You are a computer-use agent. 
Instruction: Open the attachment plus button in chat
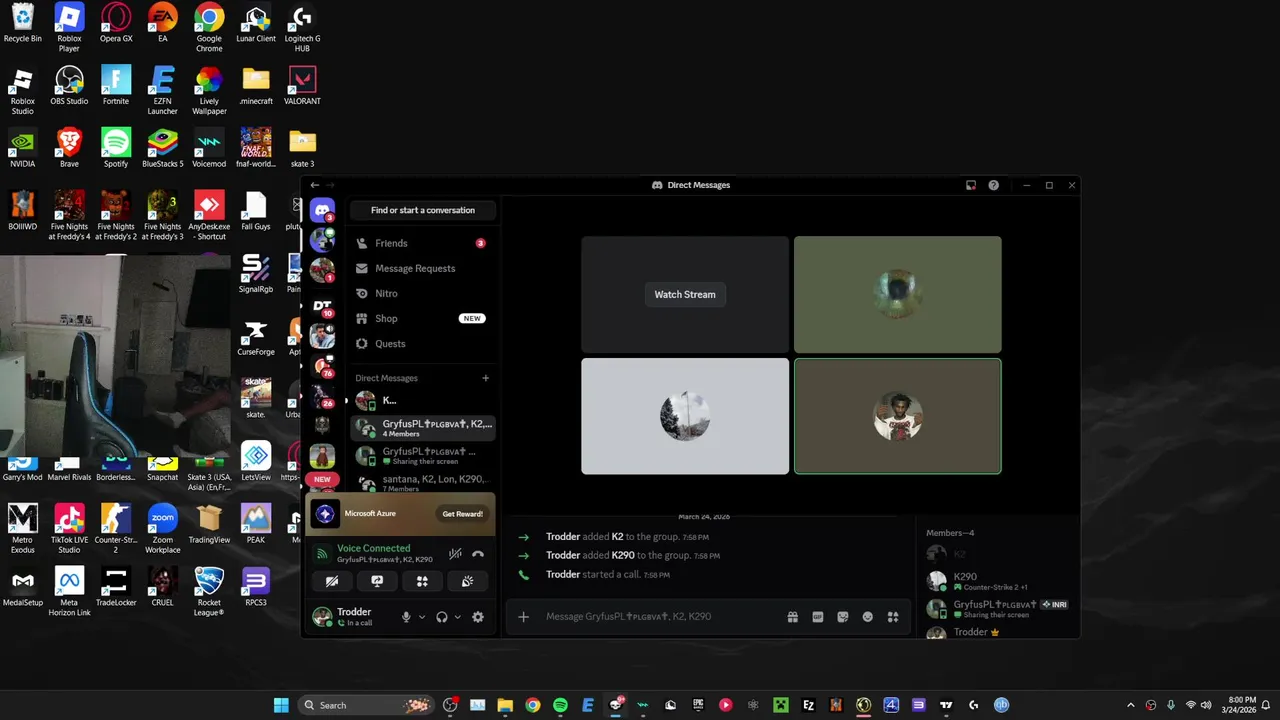point(523,617)
